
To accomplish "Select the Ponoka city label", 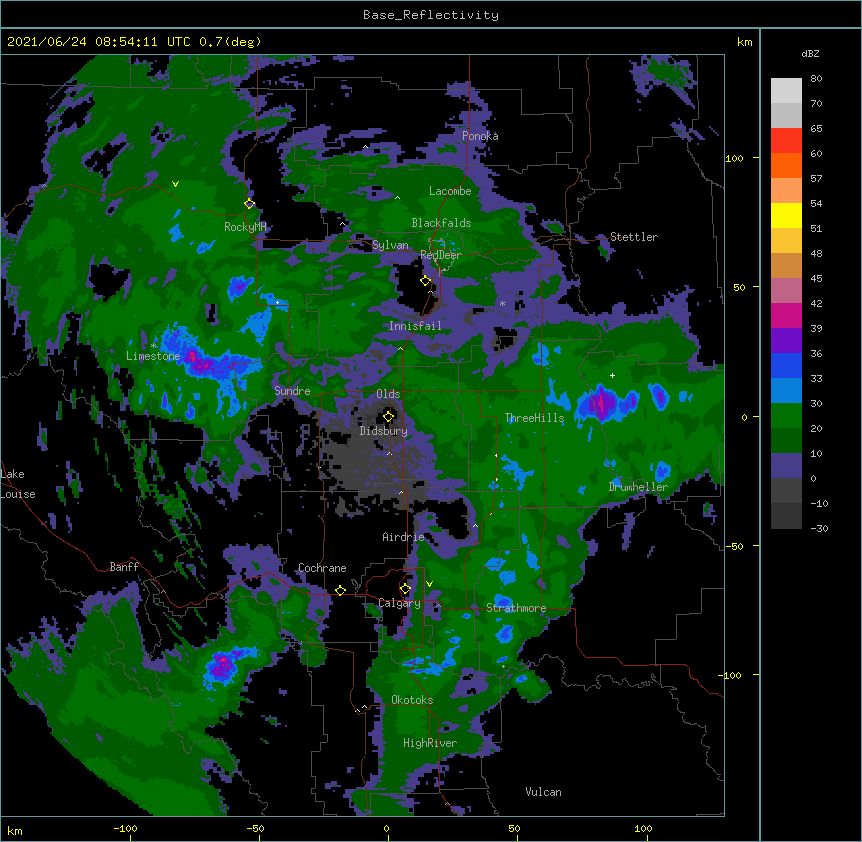I will tap(480, 136).
